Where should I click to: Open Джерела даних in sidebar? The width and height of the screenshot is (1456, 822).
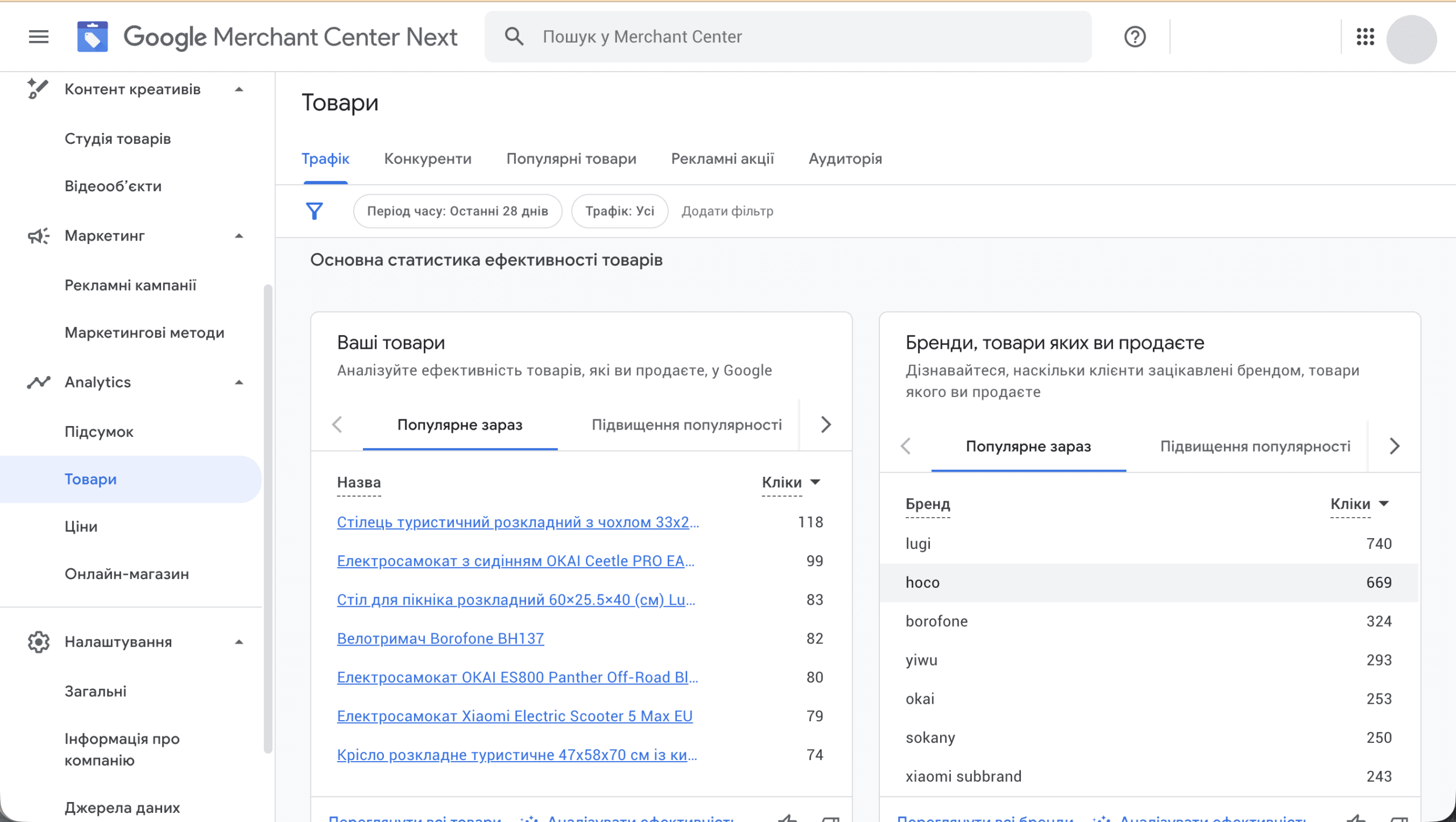(122, 808)
